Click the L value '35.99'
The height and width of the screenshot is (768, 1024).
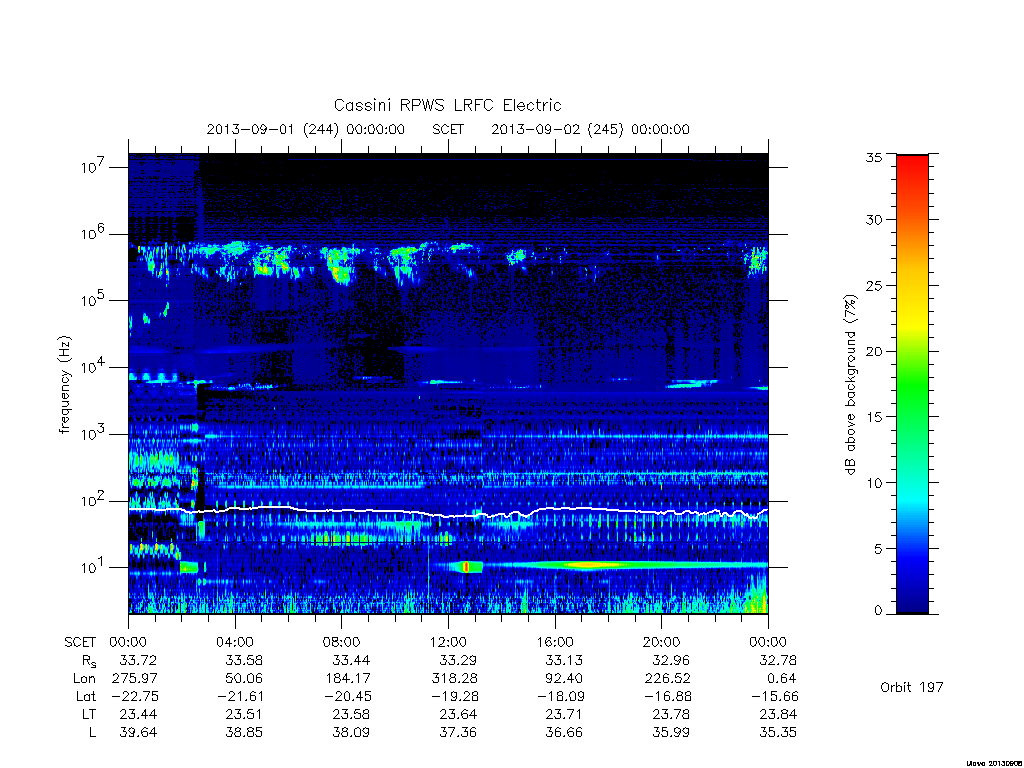pos(671,733)
